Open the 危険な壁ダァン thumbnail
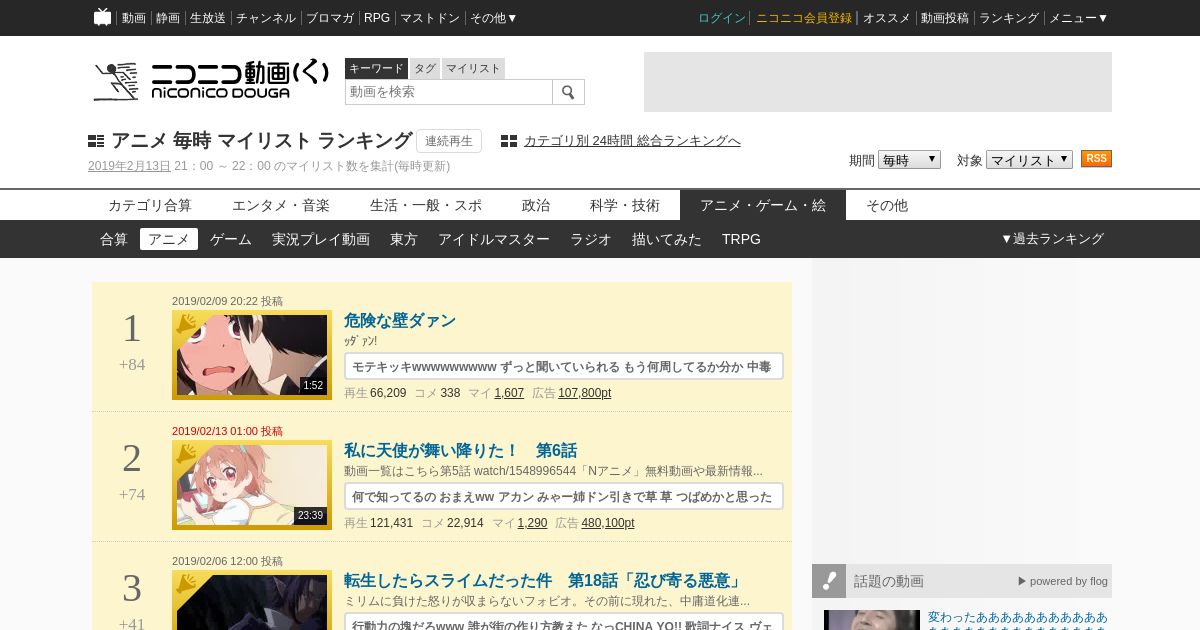Viewport: 1200px width, 630px height. tap(252, 355)
